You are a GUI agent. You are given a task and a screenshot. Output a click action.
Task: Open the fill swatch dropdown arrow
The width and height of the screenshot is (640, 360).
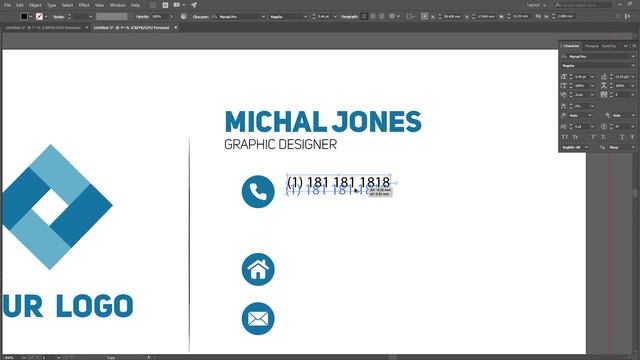tap(31, 17)
